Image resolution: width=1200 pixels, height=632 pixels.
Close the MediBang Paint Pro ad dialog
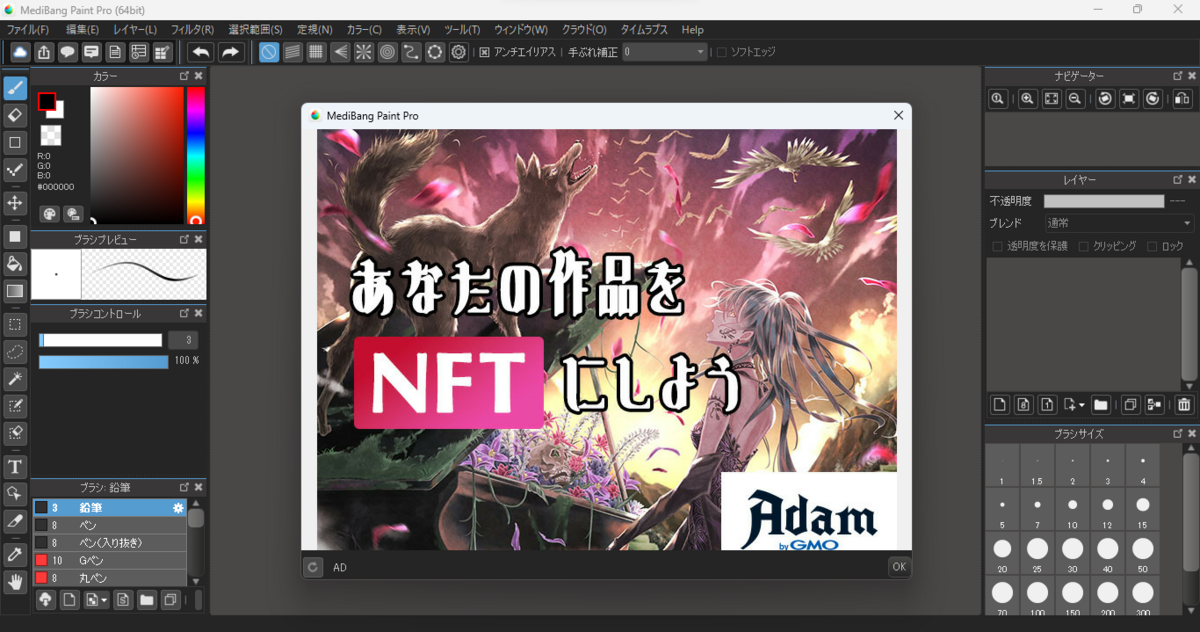(x=897, y=116)
